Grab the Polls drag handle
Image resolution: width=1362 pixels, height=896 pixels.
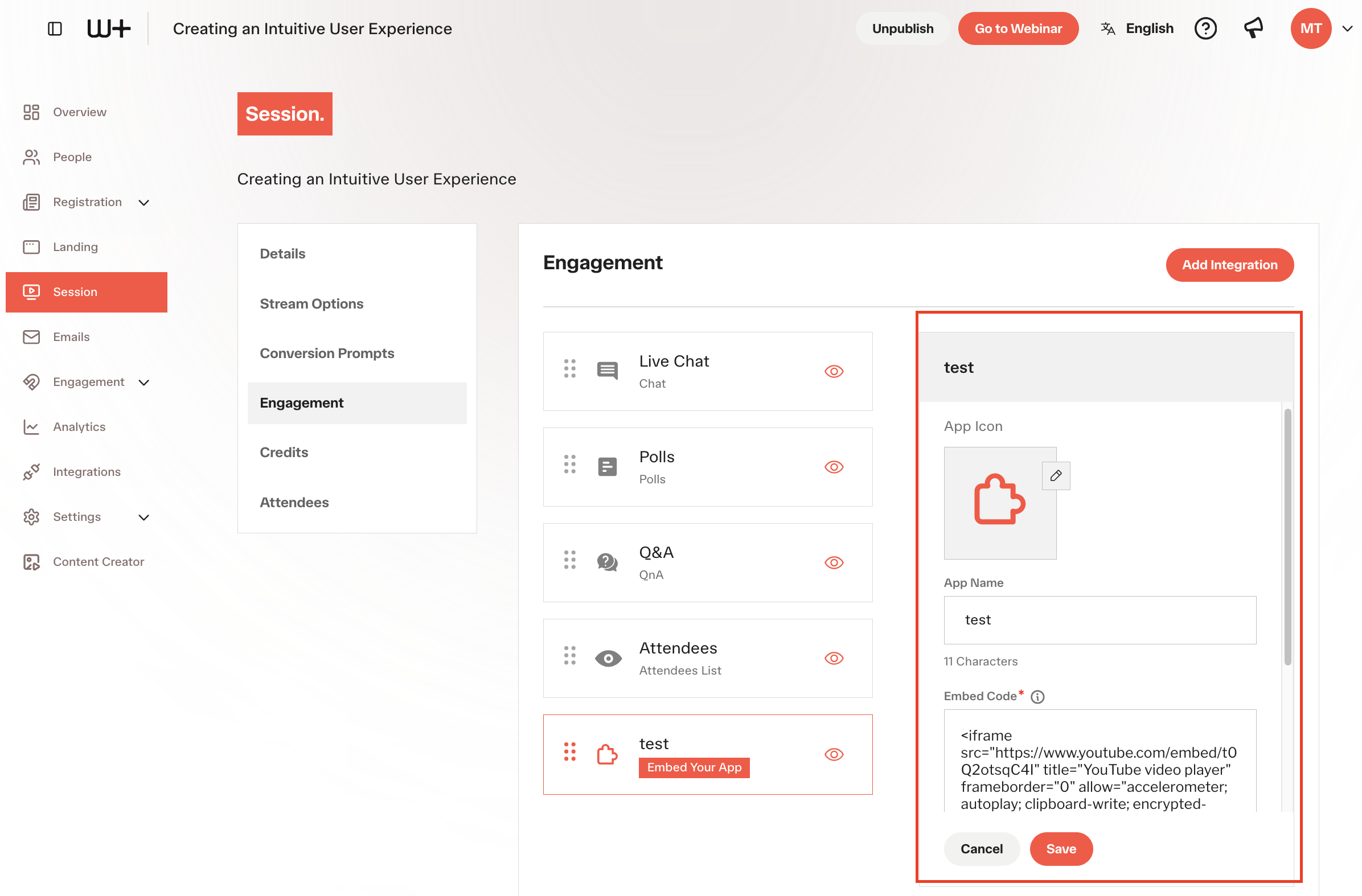[569, 465]
